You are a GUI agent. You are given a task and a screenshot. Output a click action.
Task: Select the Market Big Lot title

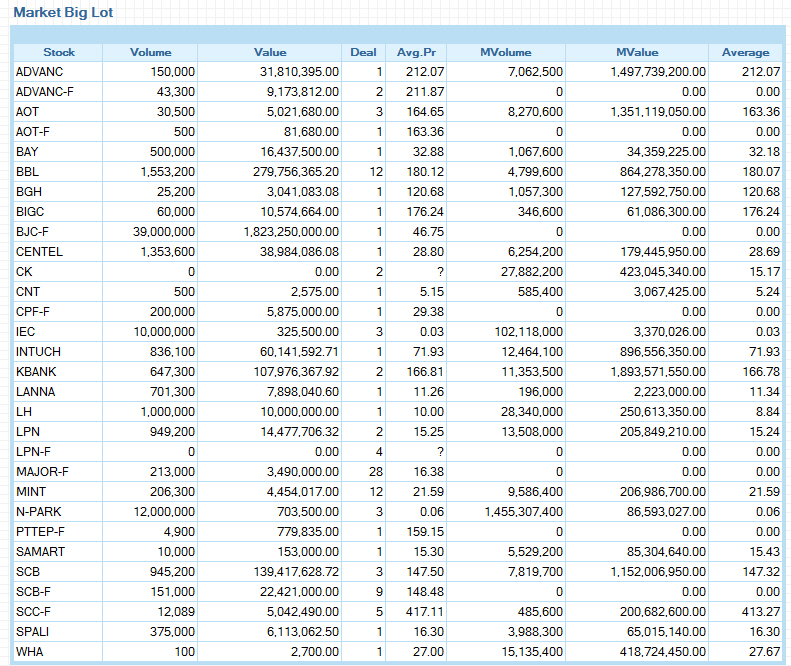click(63, 13)
